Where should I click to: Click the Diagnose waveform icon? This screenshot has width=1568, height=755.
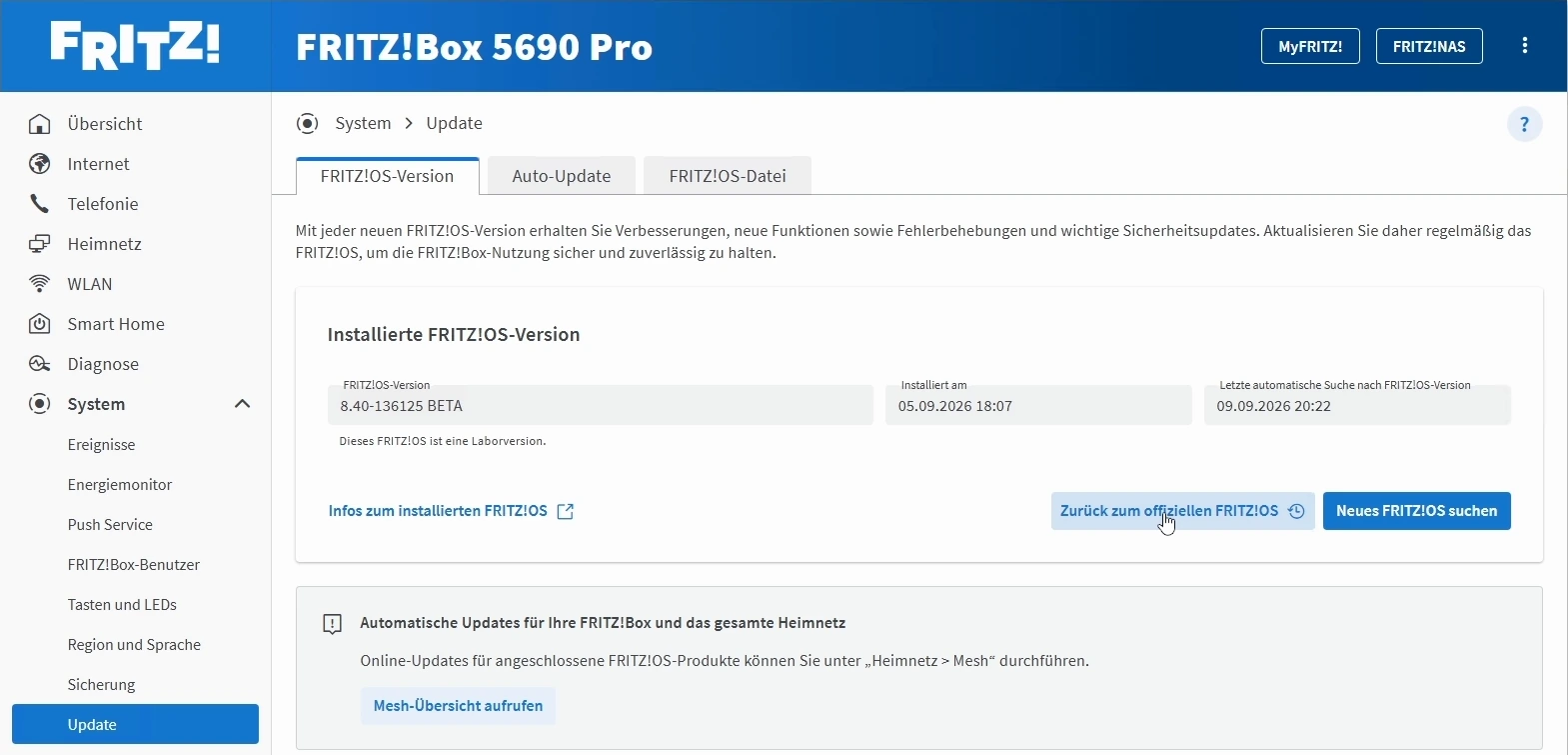coord(40,364)
